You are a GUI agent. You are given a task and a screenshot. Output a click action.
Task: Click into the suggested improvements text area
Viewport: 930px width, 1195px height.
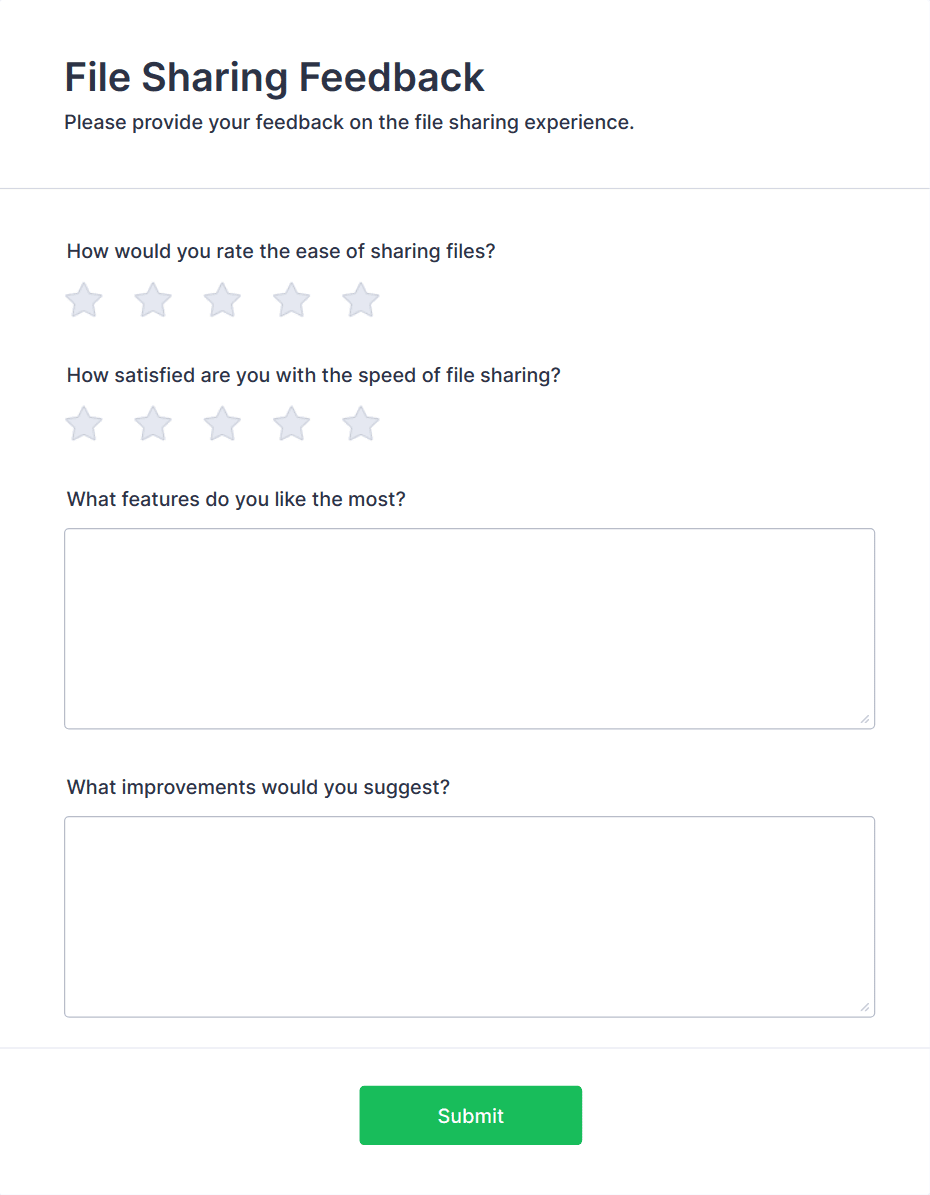(x=469, y=916)
